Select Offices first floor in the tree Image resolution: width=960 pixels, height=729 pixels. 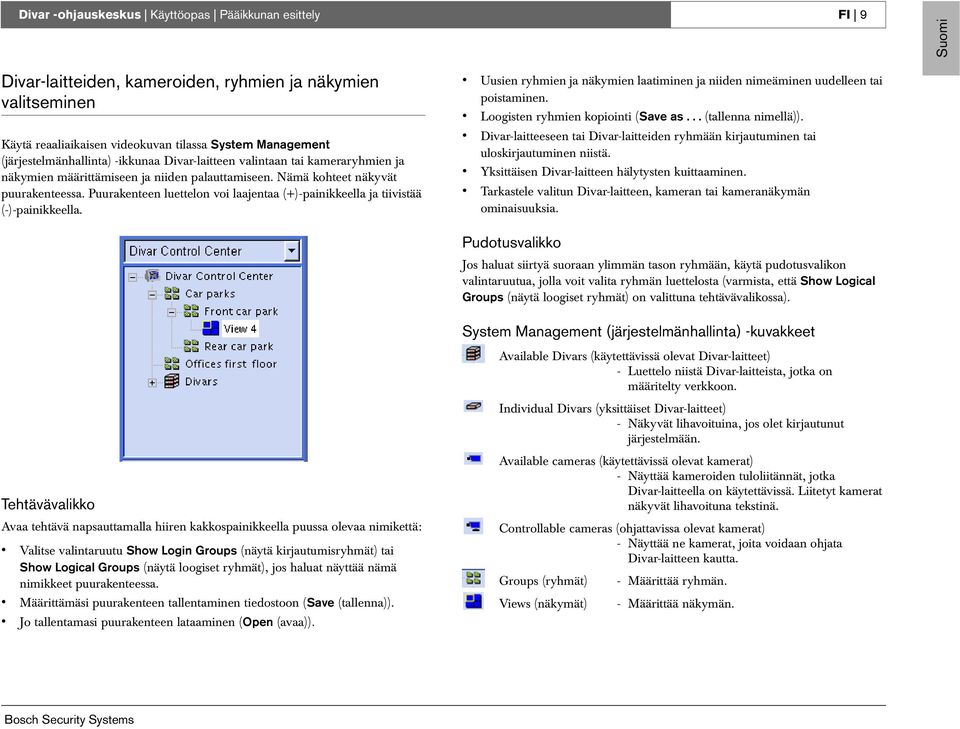tap(231, 364)
